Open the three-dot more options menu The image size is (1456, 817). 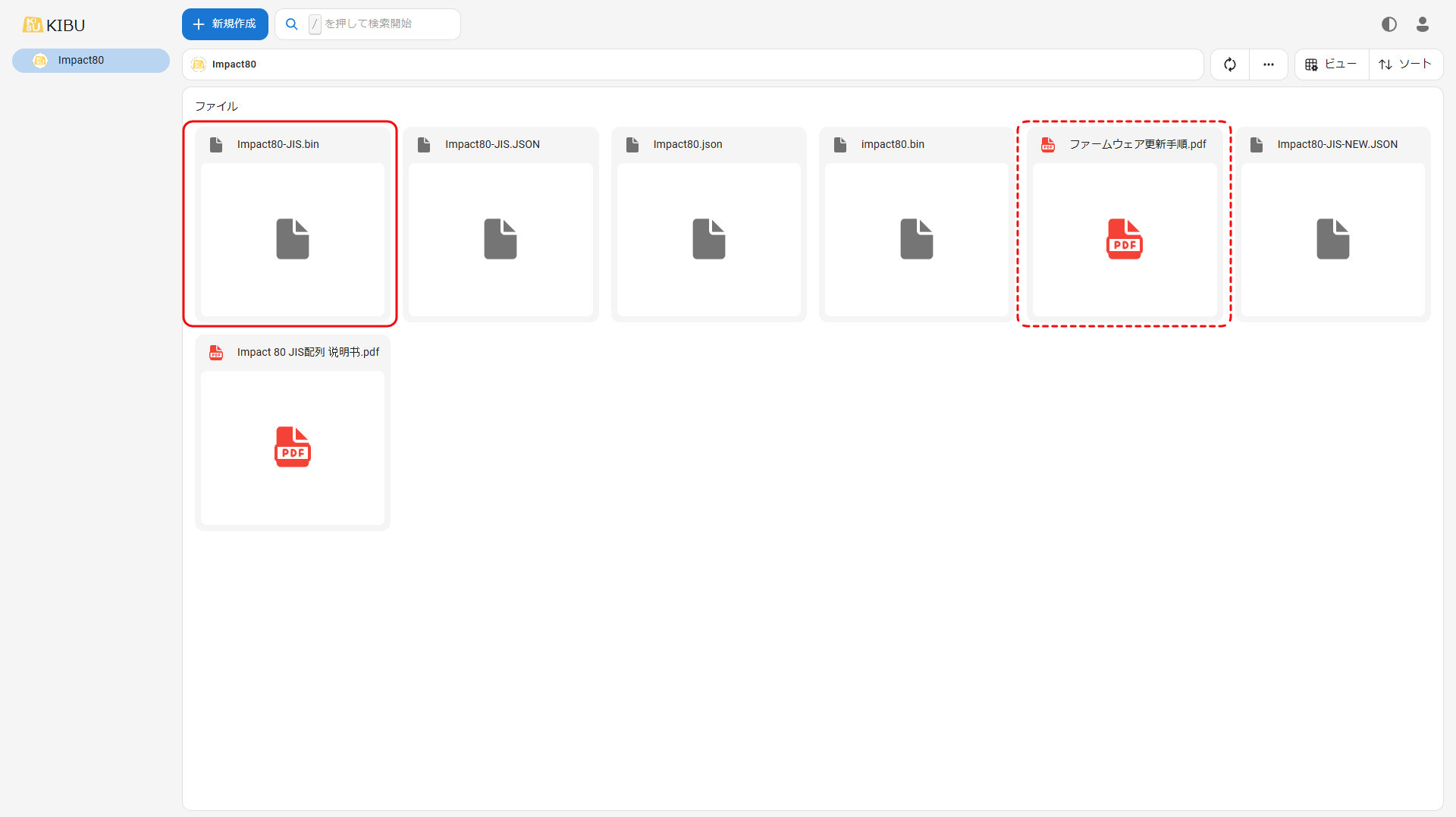pyautogui.click(x=1268, y=64)
